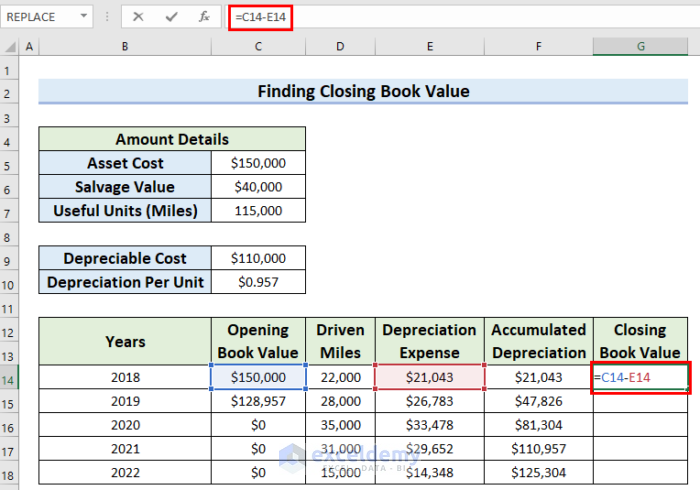Viewport: 700px width, 490px height.
Task: Select the 2020 Accumulated Depreciation cell $81,304
Action: coord(539,426)
